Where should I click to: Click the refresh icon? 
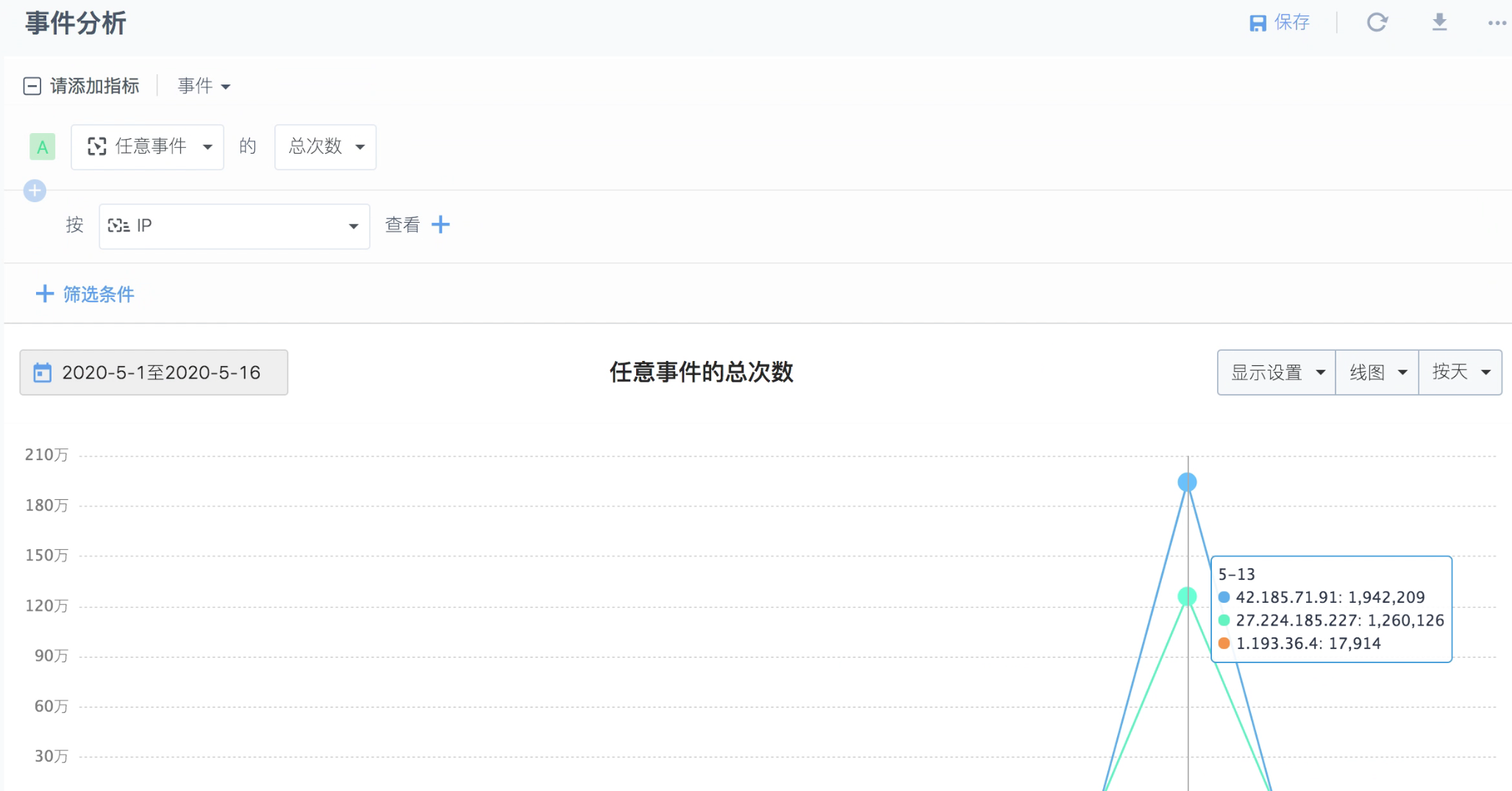1377,23
